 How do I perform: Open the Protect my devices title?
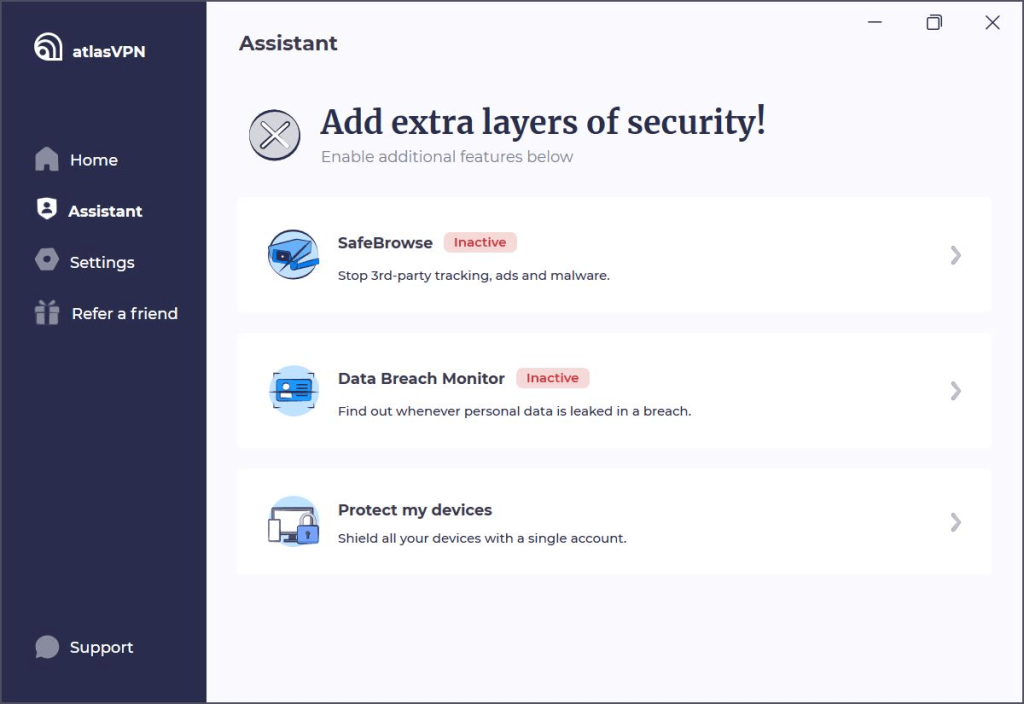pos(415,510)
